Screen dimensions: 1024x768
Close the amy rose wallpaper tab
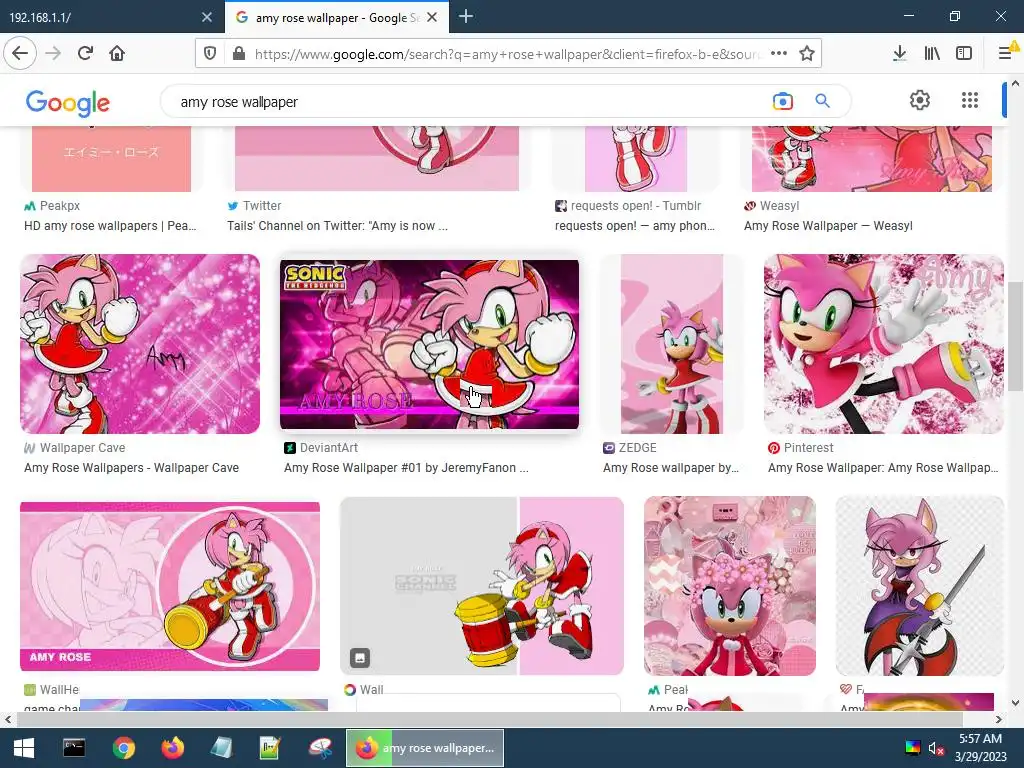432,18
